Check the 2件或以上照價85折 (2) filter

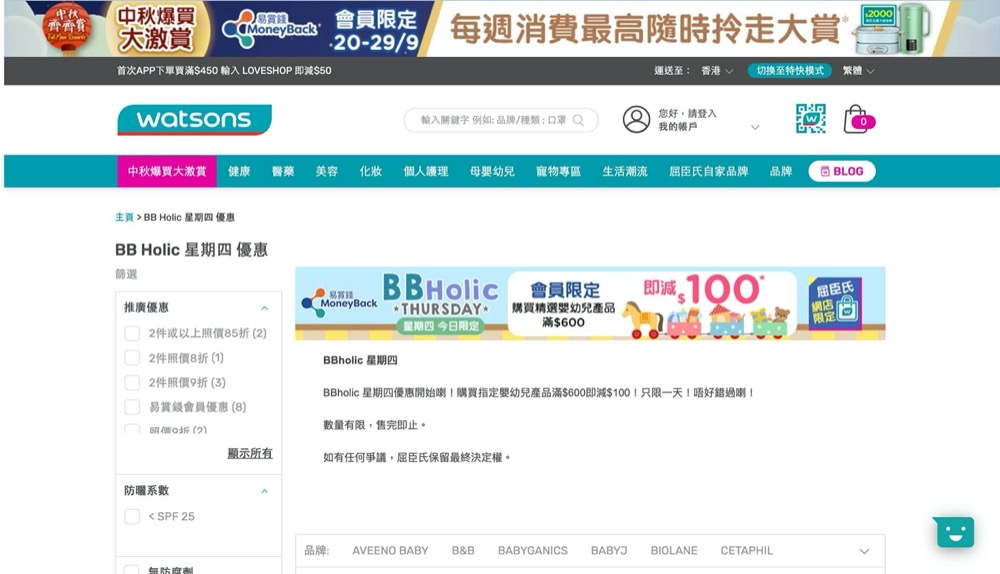coord(132,333)
